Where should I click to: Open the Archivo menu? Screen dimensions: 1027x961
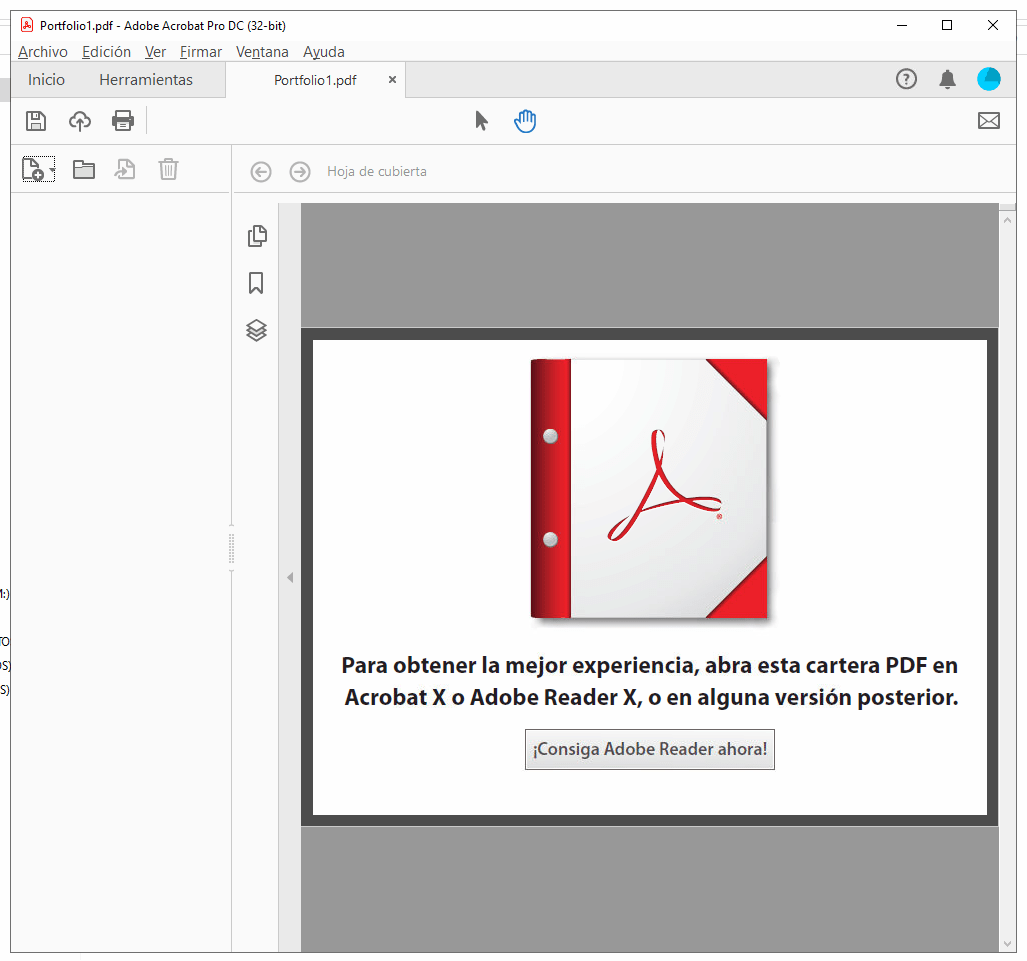(x=43, y=51)
